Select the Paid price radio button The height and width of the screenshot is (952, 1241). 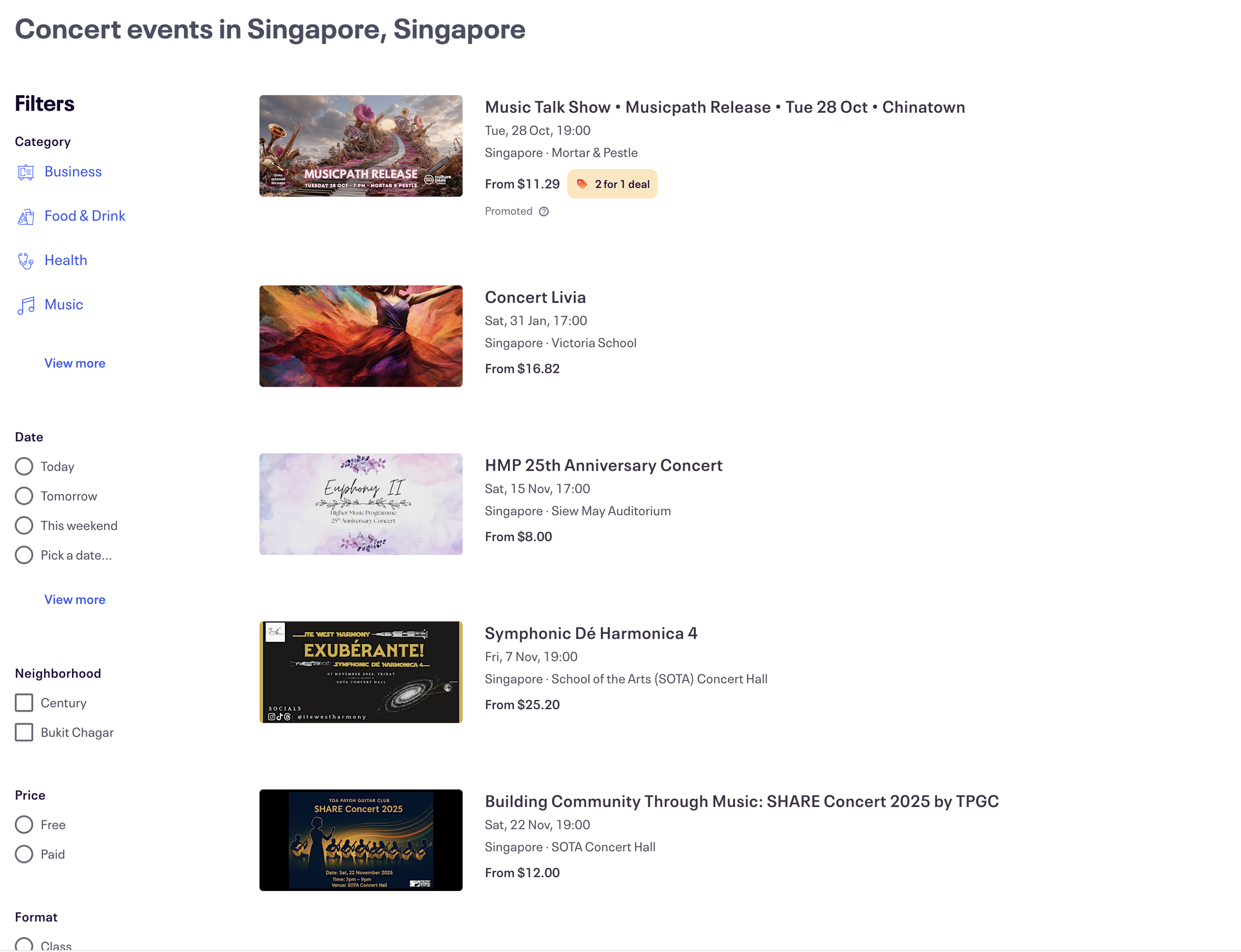(24, 854)
